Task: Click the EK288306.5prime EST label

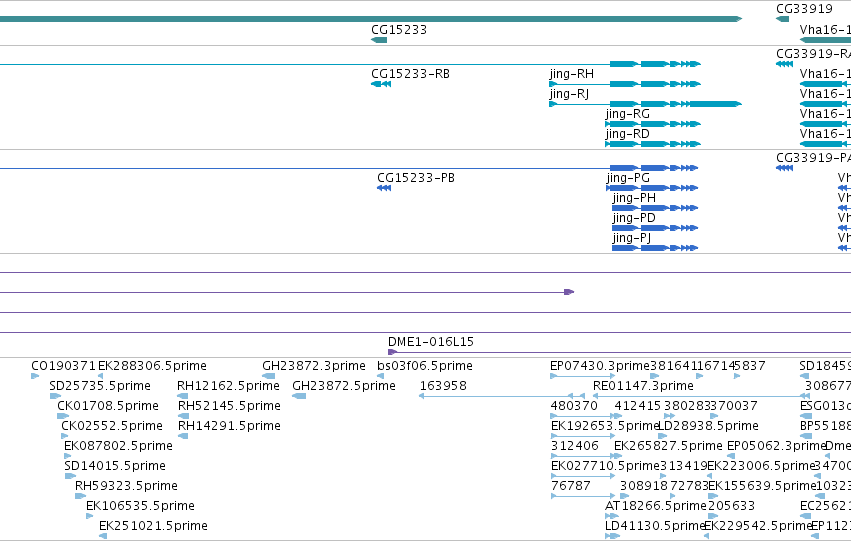Action: click(x=153, y=366)
